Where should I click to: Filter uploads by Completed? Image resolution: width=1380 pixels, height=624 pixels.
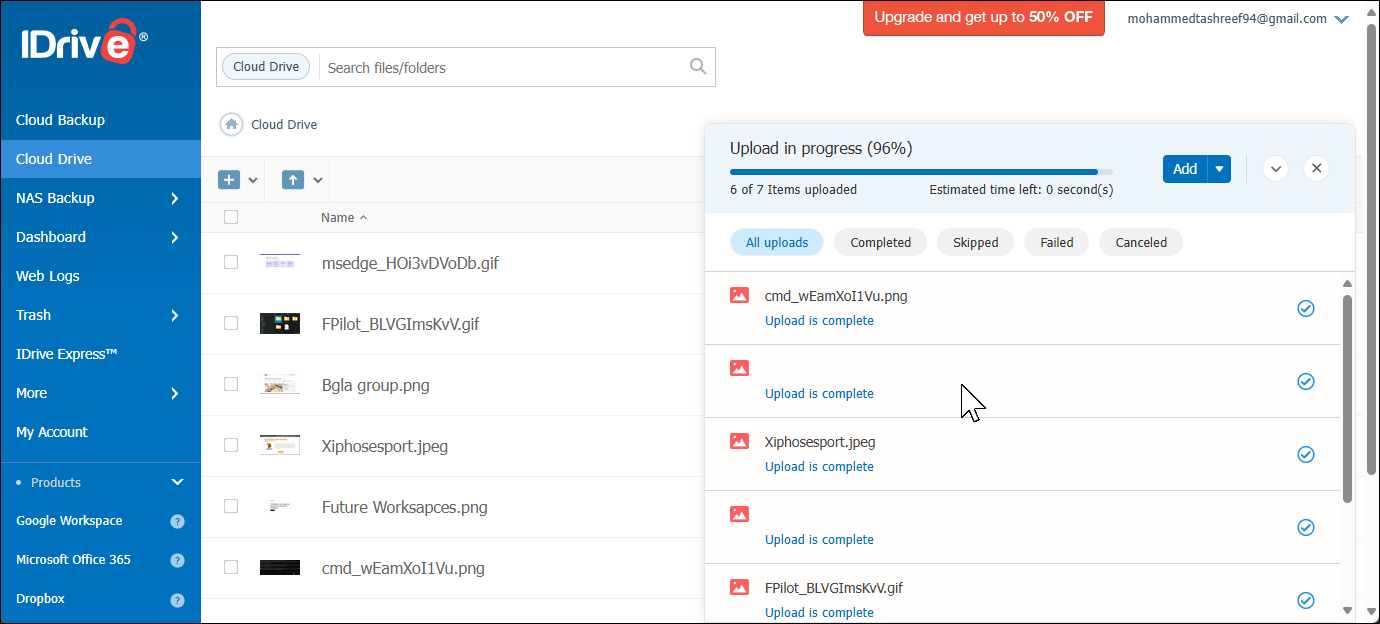880,242
